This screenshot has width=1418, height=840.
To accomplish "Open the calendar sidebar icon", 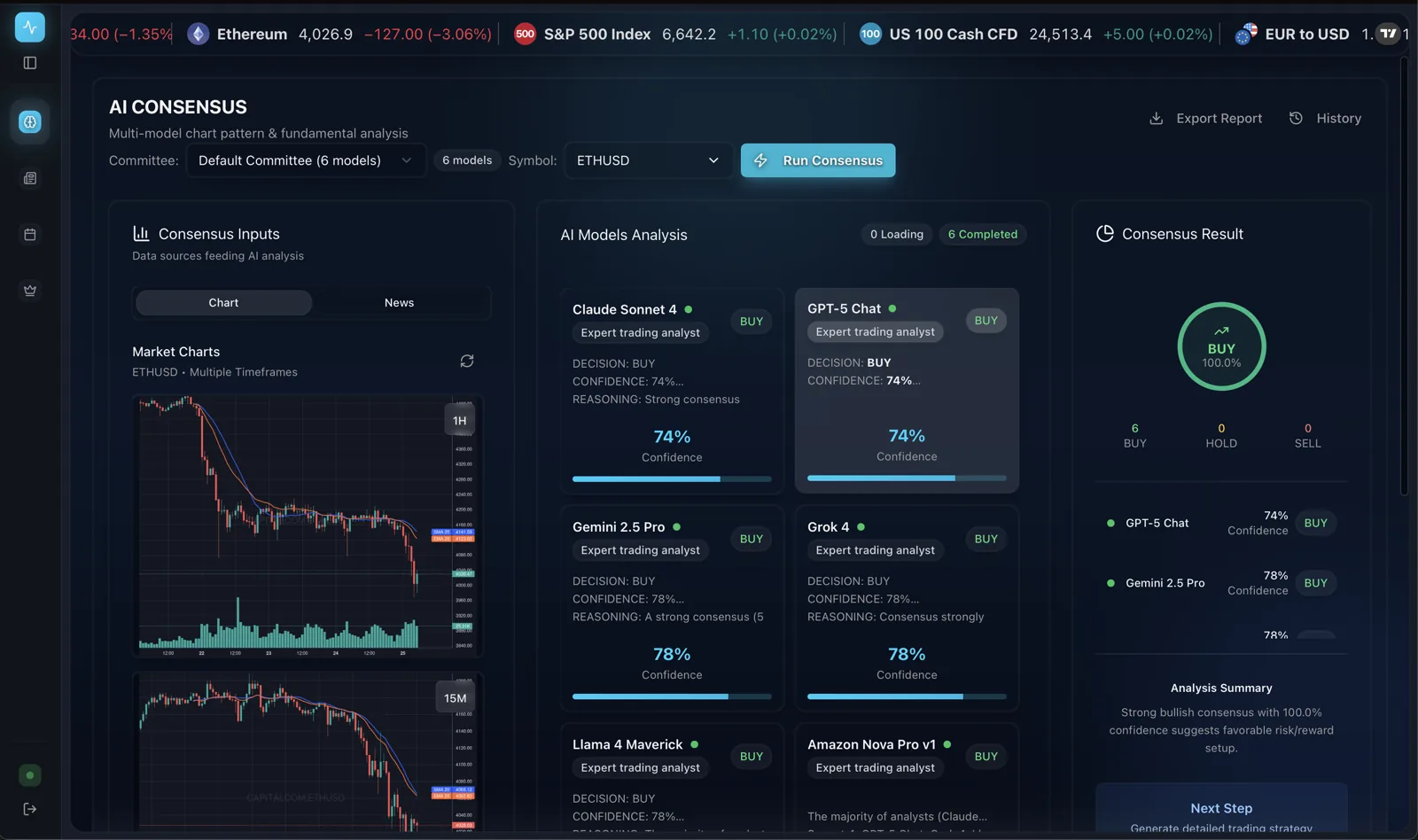I will (30, 235).
